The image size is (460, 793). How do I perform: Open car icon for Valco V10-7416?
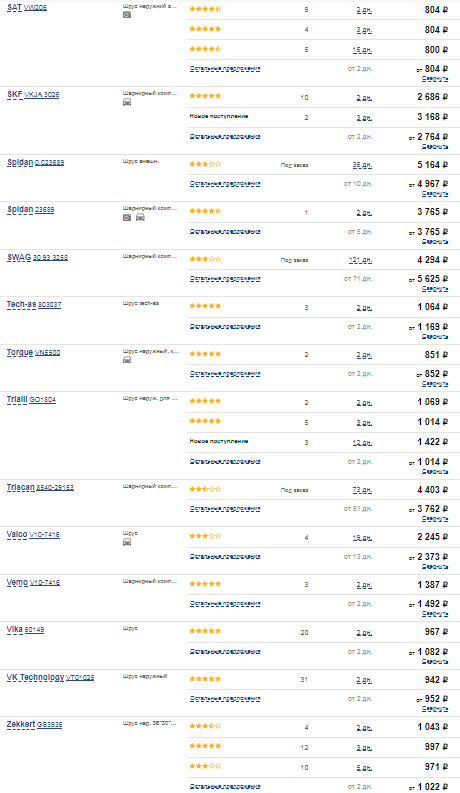click(127, 542)
